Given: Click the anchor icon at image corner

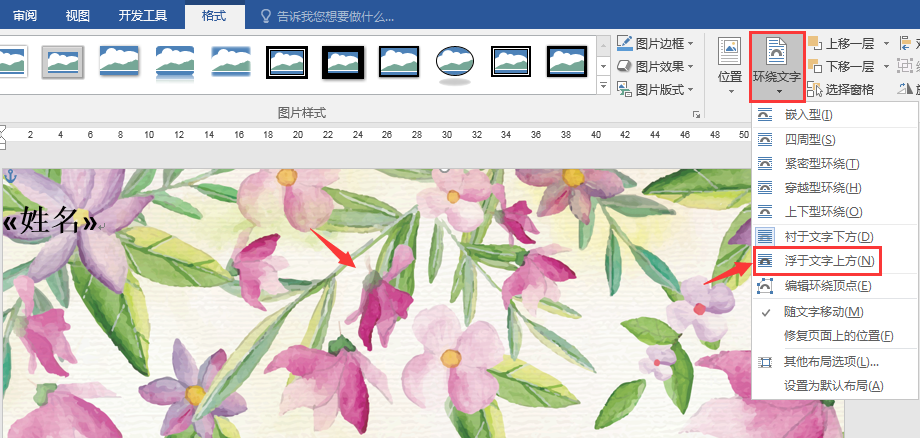Looking at the screenshot, I should click(9, 176).
